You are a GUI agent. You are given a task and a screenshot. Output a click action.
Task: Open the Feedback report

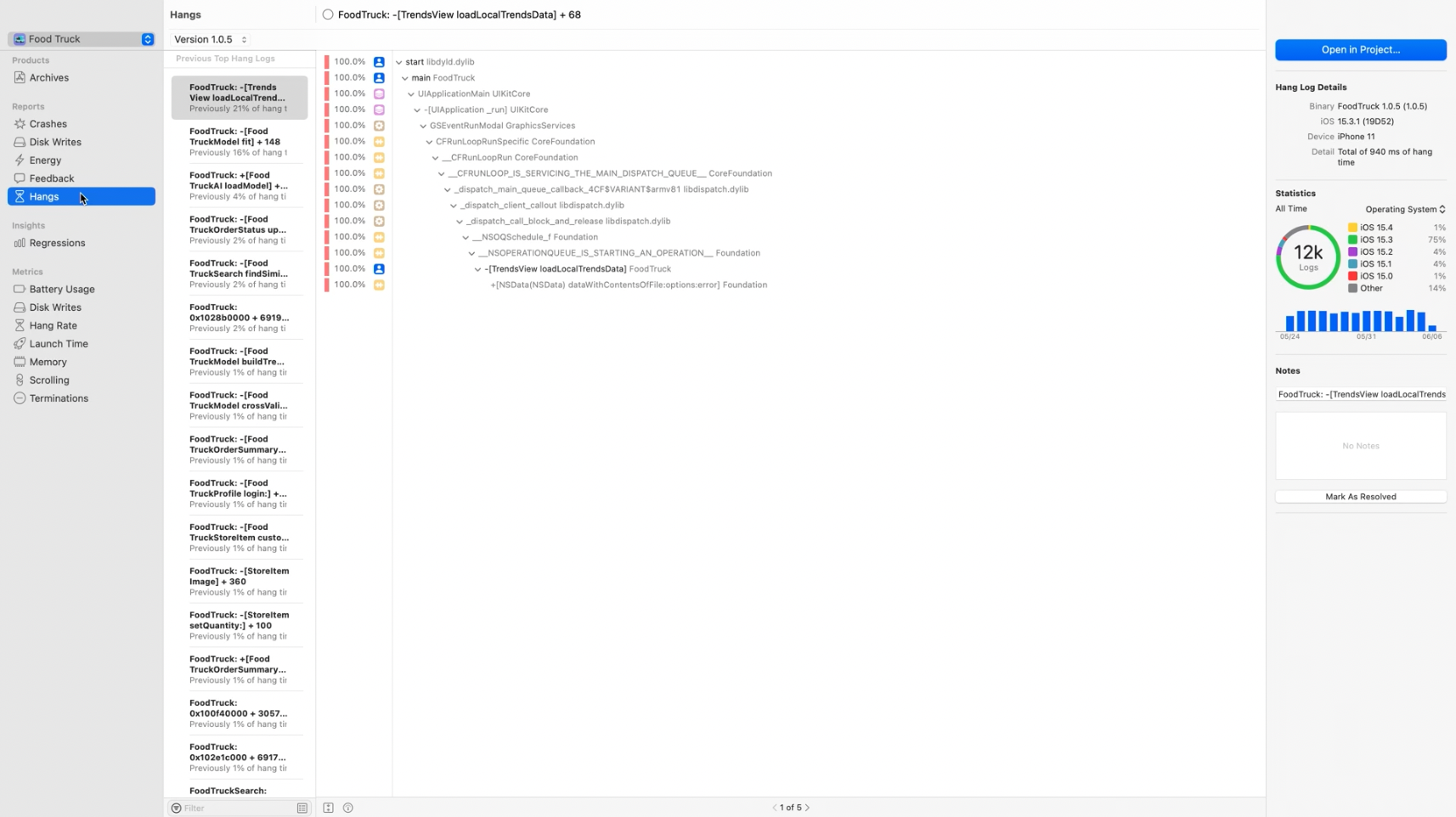point(82,178)
